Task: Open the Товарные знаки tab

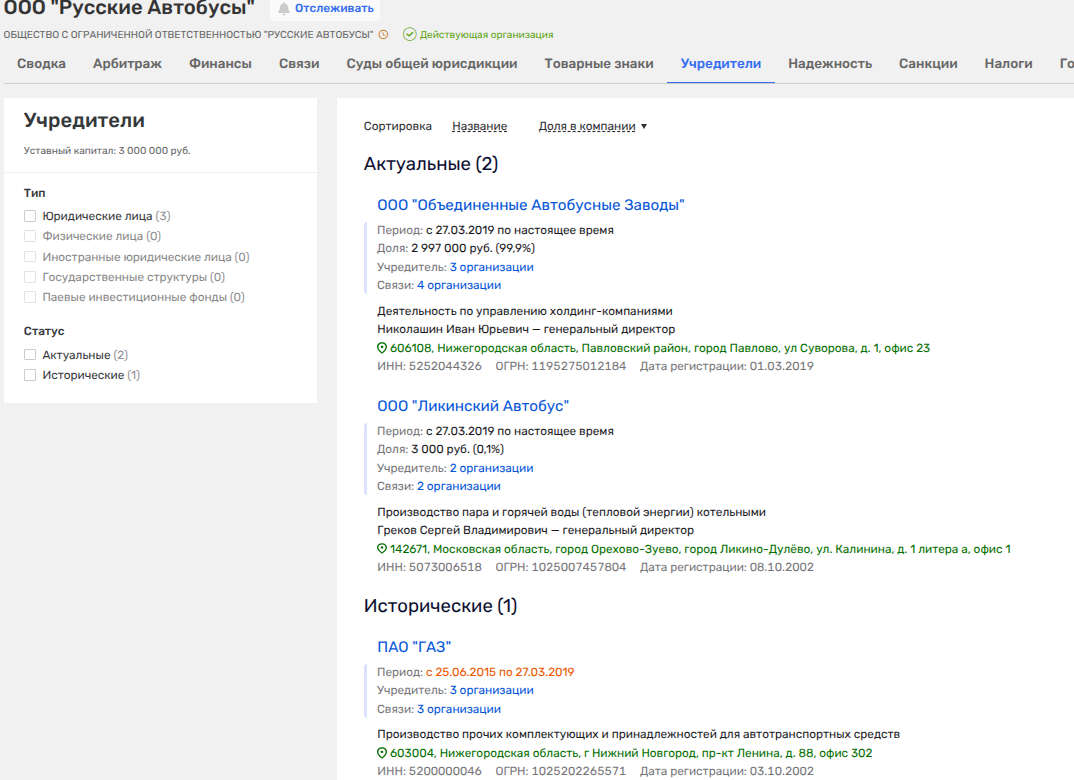Action: tap(598, 64)
